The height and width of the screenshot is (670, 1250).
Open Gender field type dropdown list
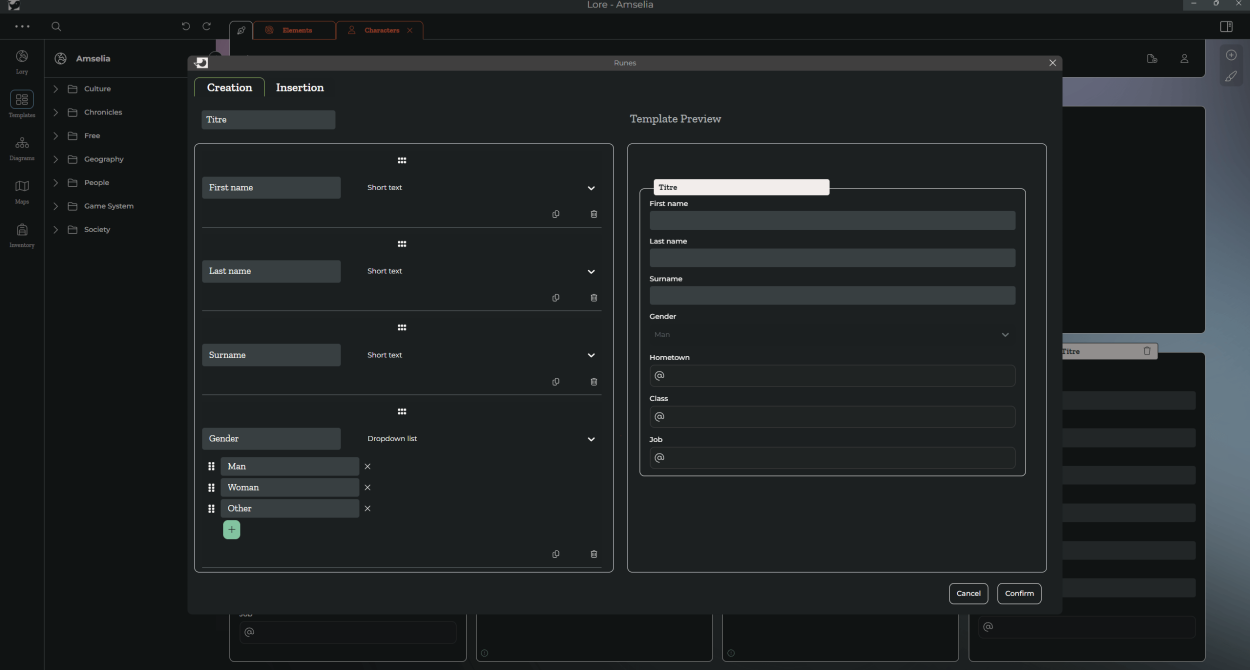591,439
